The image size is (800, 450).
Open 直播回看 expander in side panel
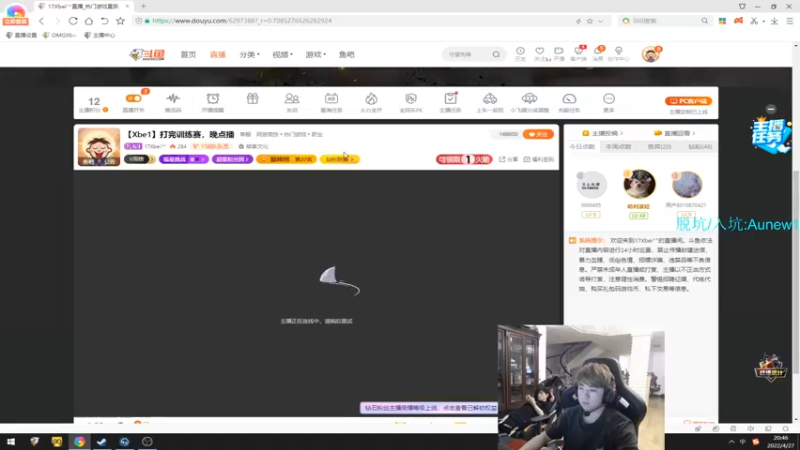(x=674, y=133)
